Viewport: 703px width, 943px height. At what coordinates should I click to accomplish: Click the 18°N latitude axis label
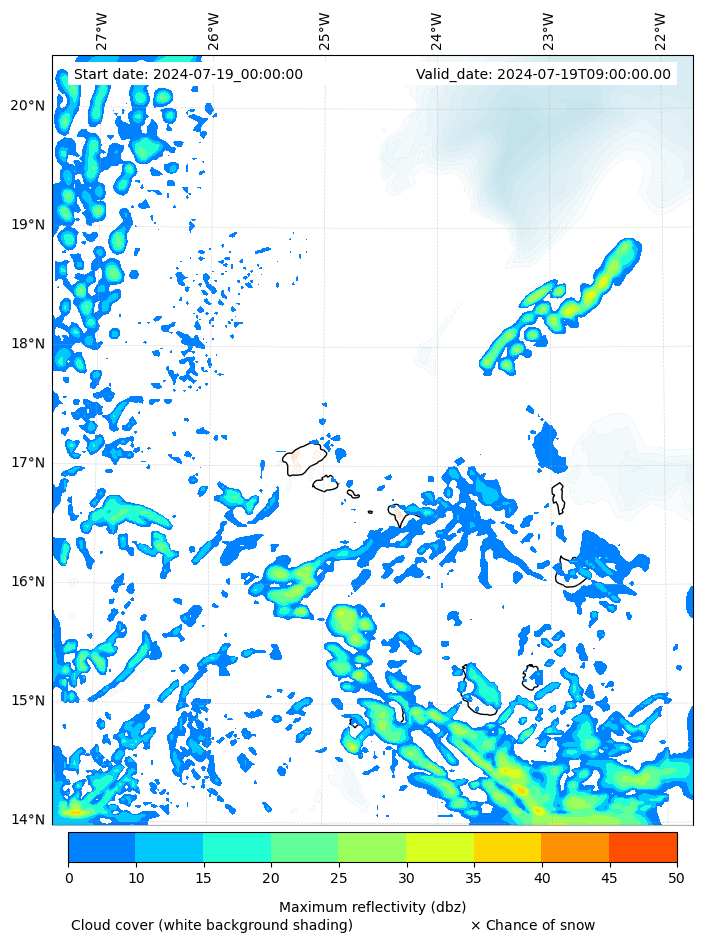28,344
